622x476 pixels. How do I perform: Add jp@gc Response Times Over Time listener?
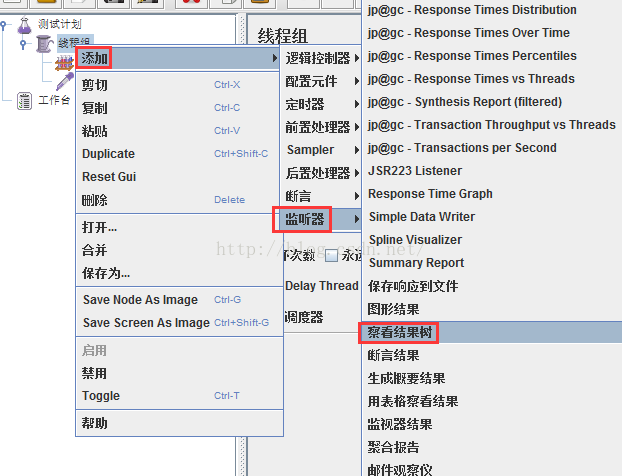click(x=492, y=33)
